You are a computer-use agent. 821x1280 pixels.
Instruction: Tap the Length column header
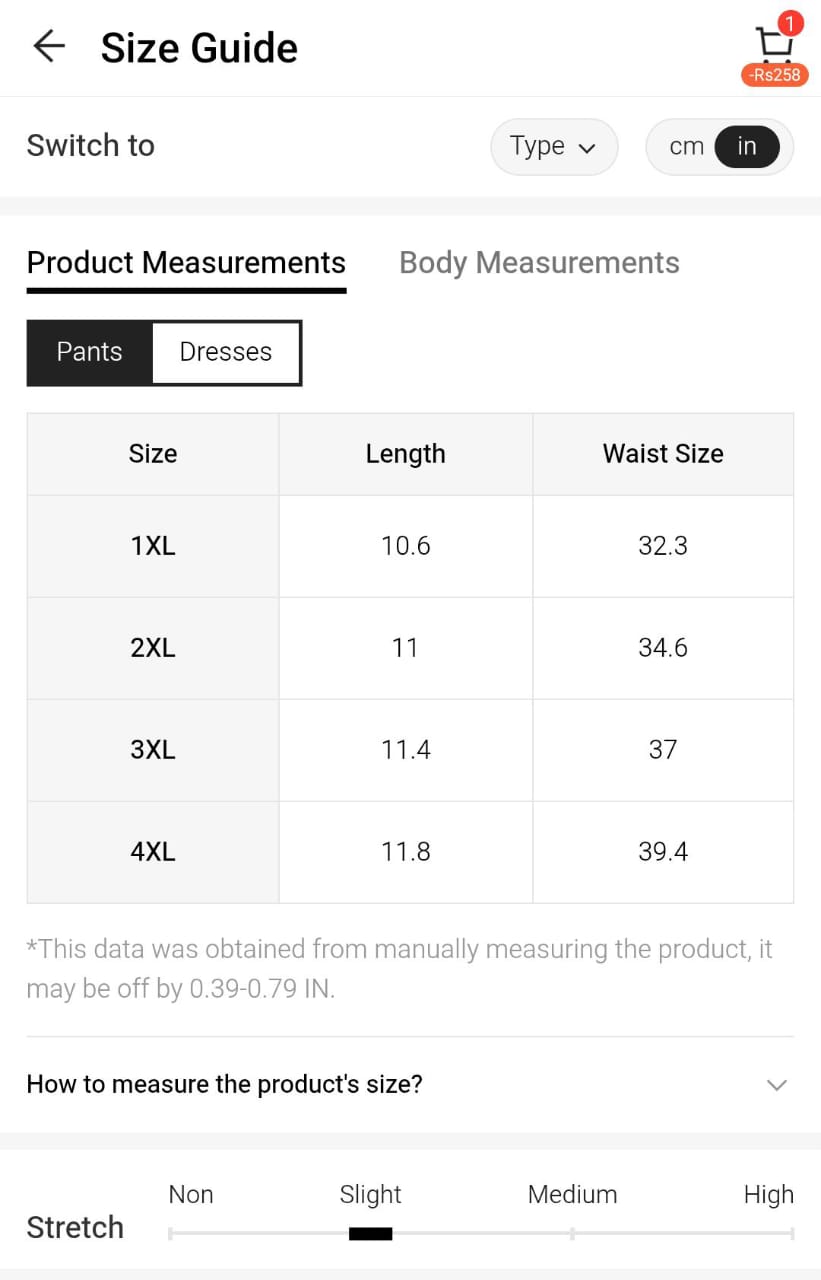(405, 454)
